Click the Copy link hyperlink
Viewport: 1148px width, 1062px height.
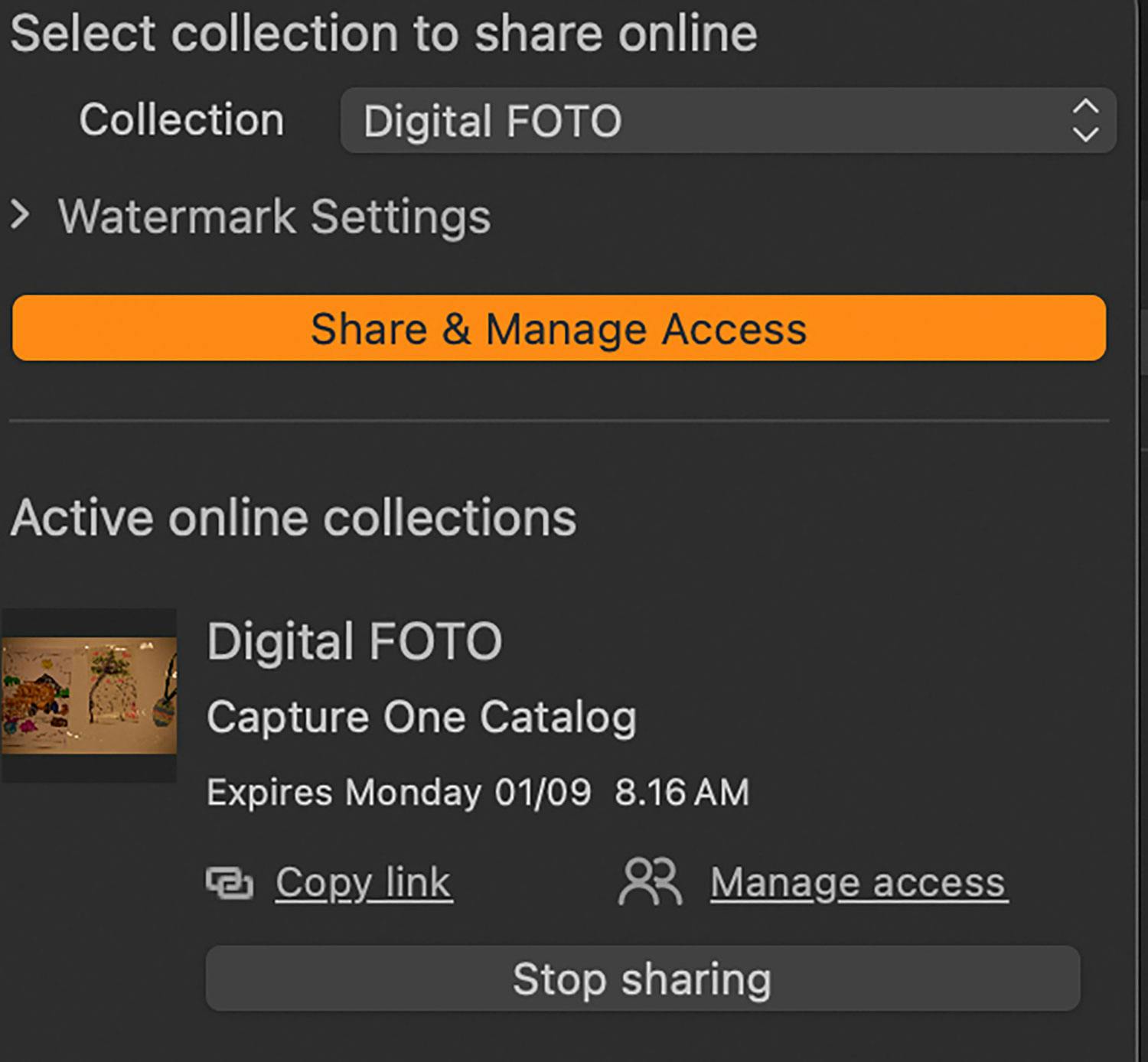pos(364,883)
